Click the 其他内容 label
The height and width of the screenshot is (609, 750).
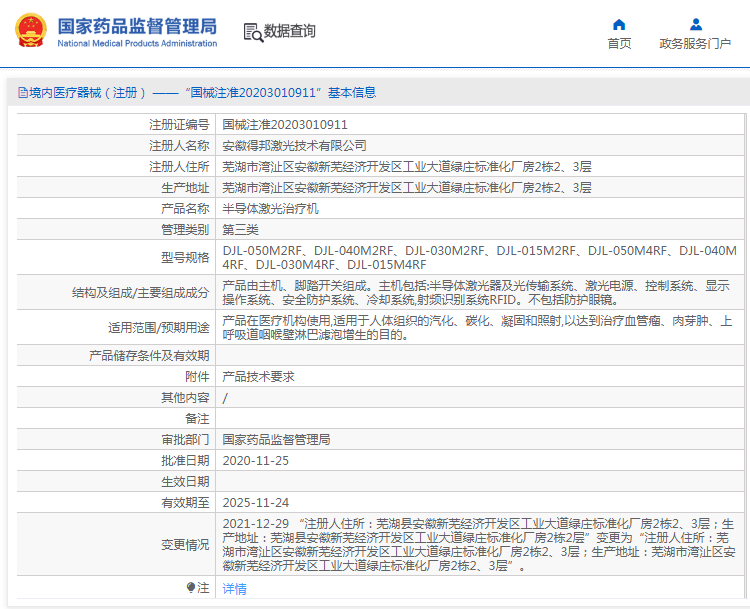[185, 398]
